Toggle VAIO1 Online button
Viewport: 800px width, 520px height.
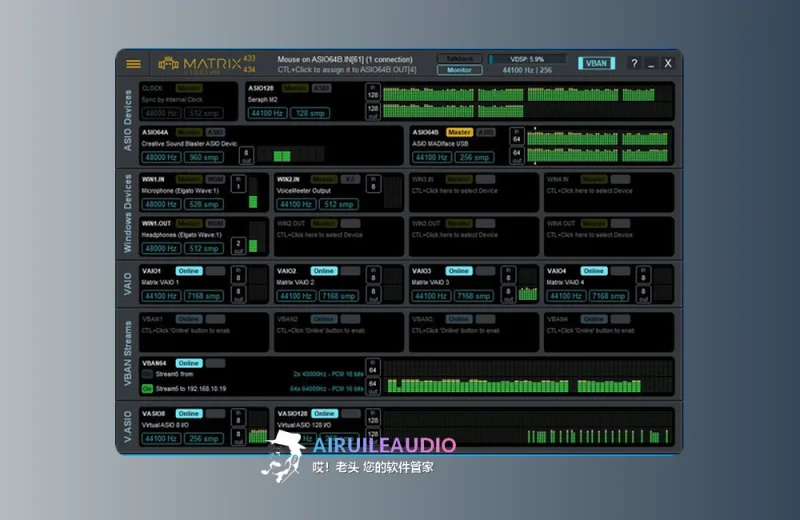[189, 271]
